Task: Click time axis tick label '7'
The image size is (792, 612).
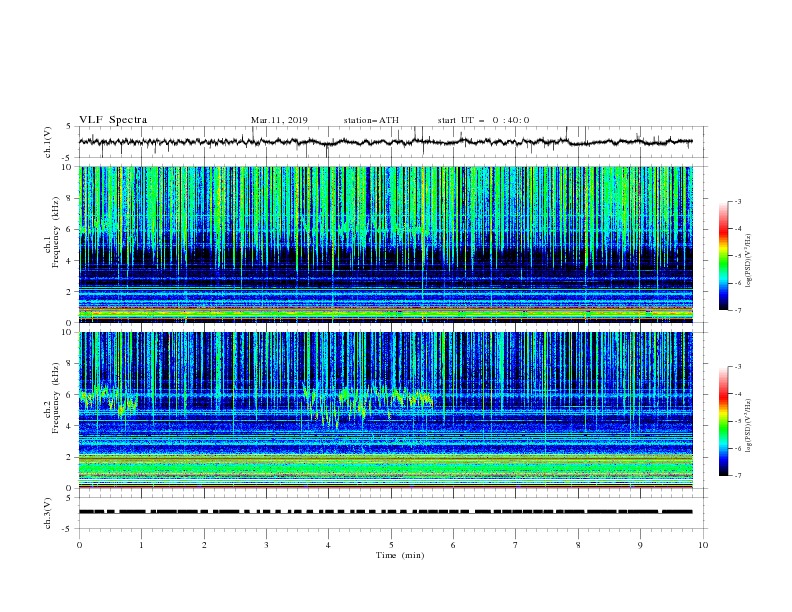Action: tap(516, 545)
